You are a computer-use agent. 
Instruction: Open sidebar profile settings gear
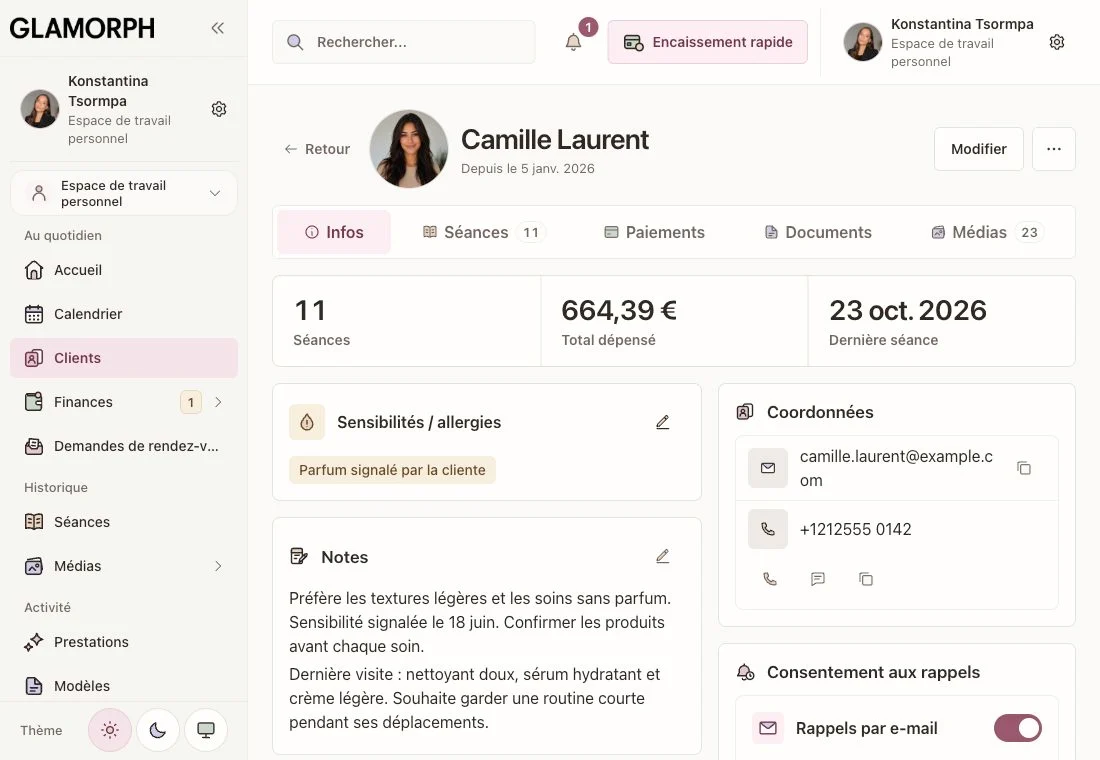coord(219,109)
